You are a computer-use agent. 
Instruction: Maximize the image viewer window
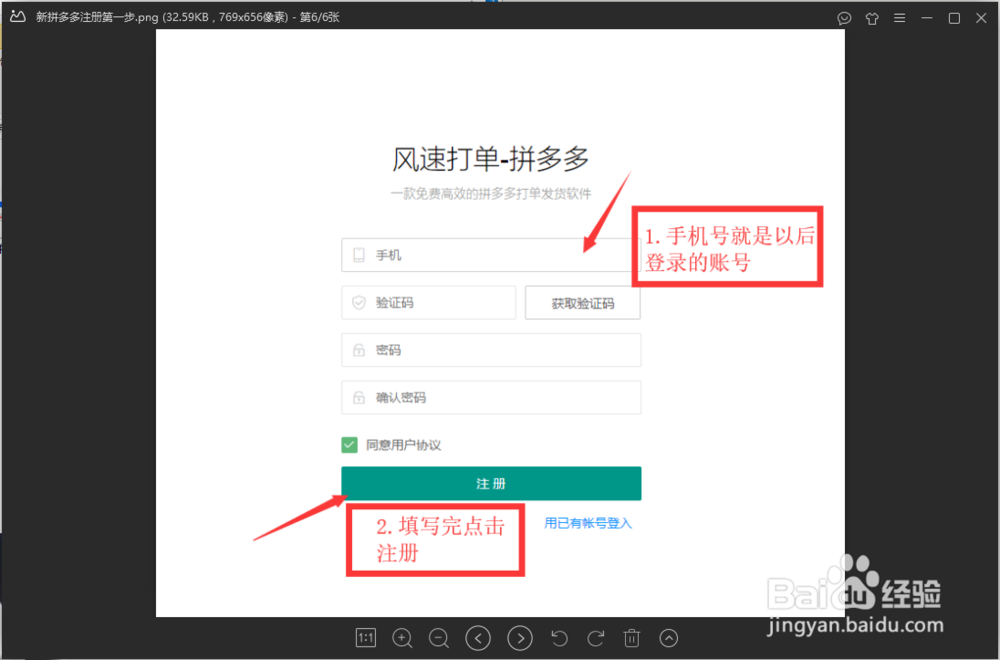click(x=954, y=18)
